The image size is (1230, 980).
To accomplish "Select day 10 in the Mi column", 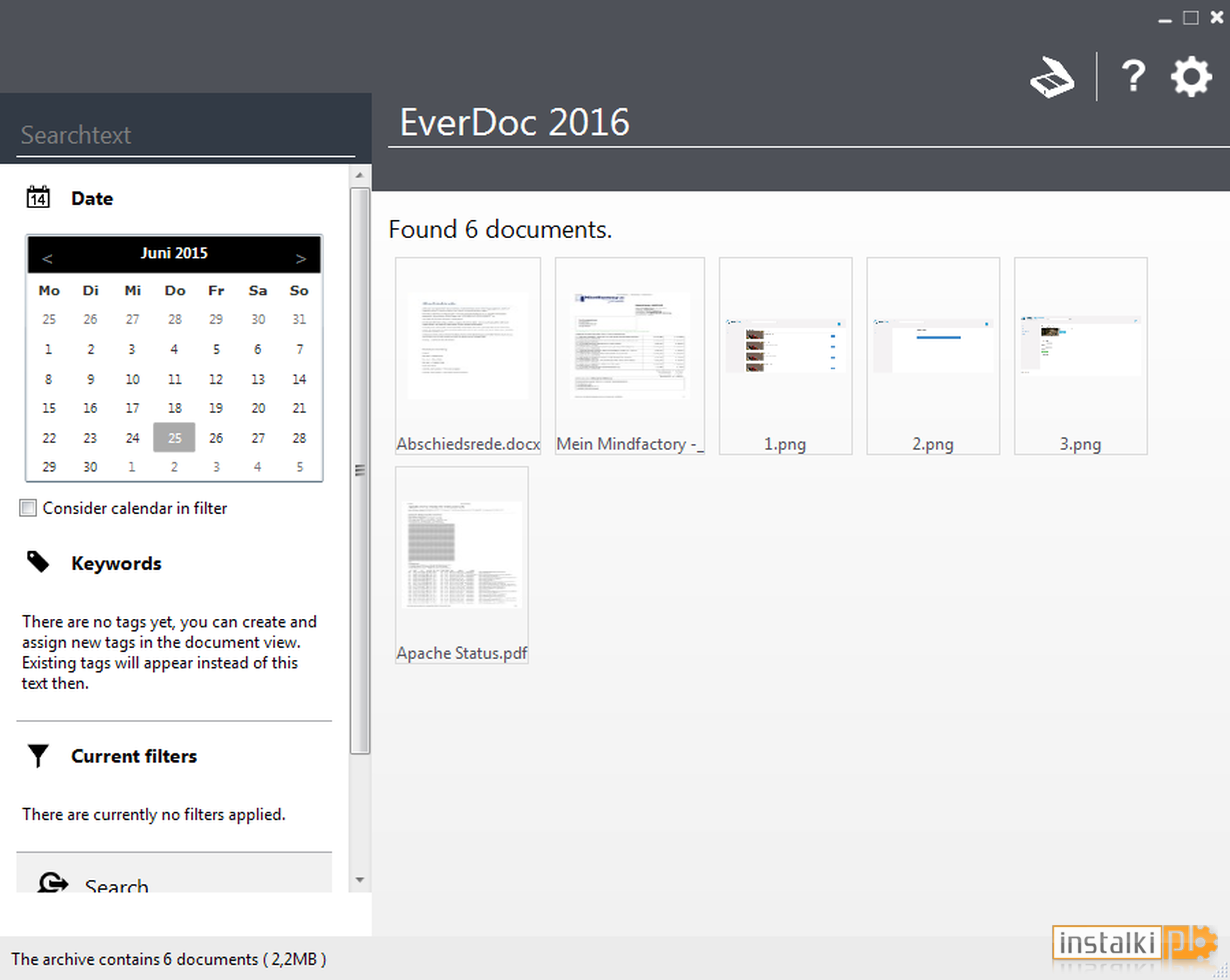I will click(133, 379).
